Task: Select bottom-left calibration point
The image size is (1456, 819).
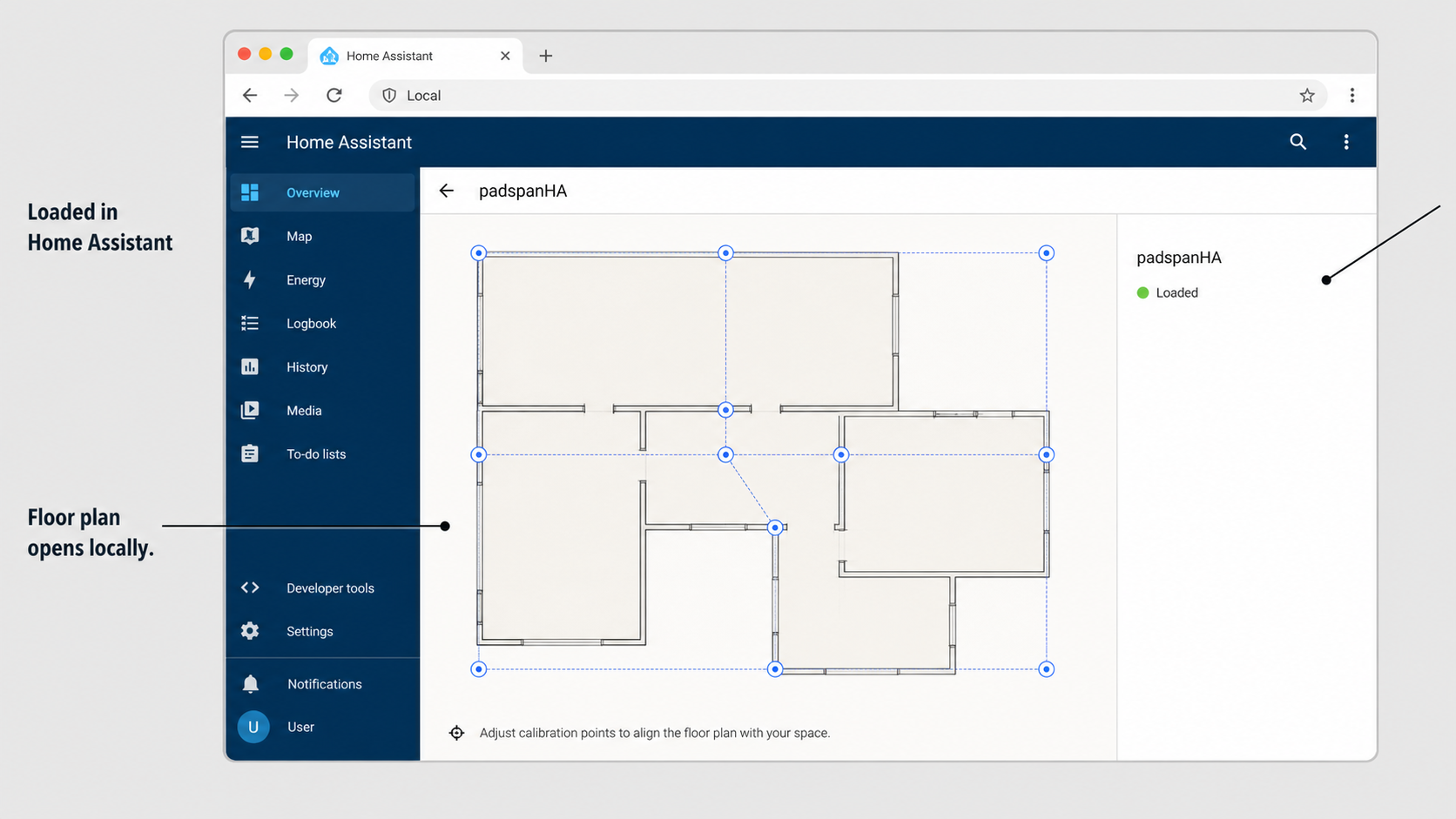Action: tap(478, 669)
